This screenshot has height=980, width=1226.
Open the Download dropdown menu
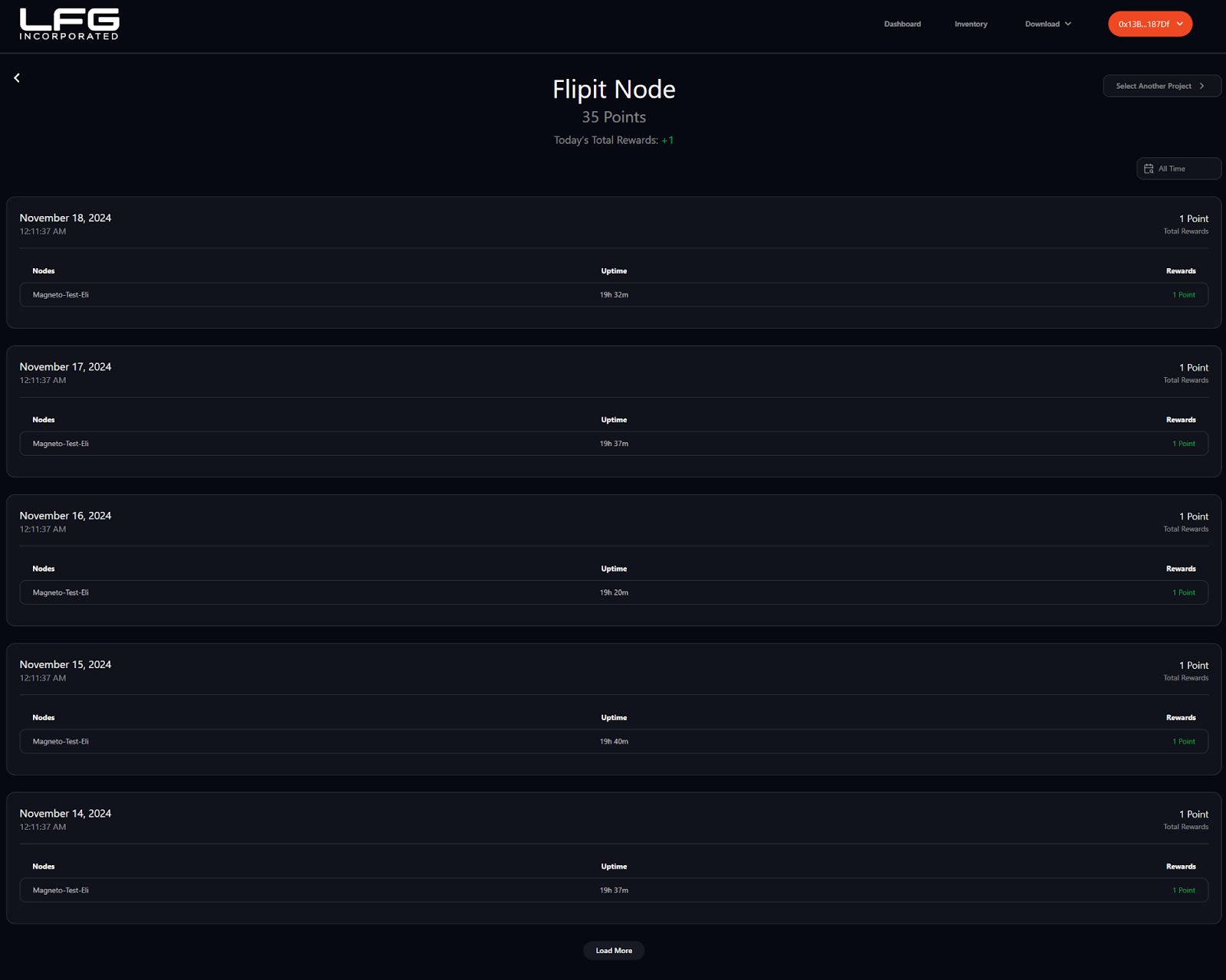(1047, 24)
